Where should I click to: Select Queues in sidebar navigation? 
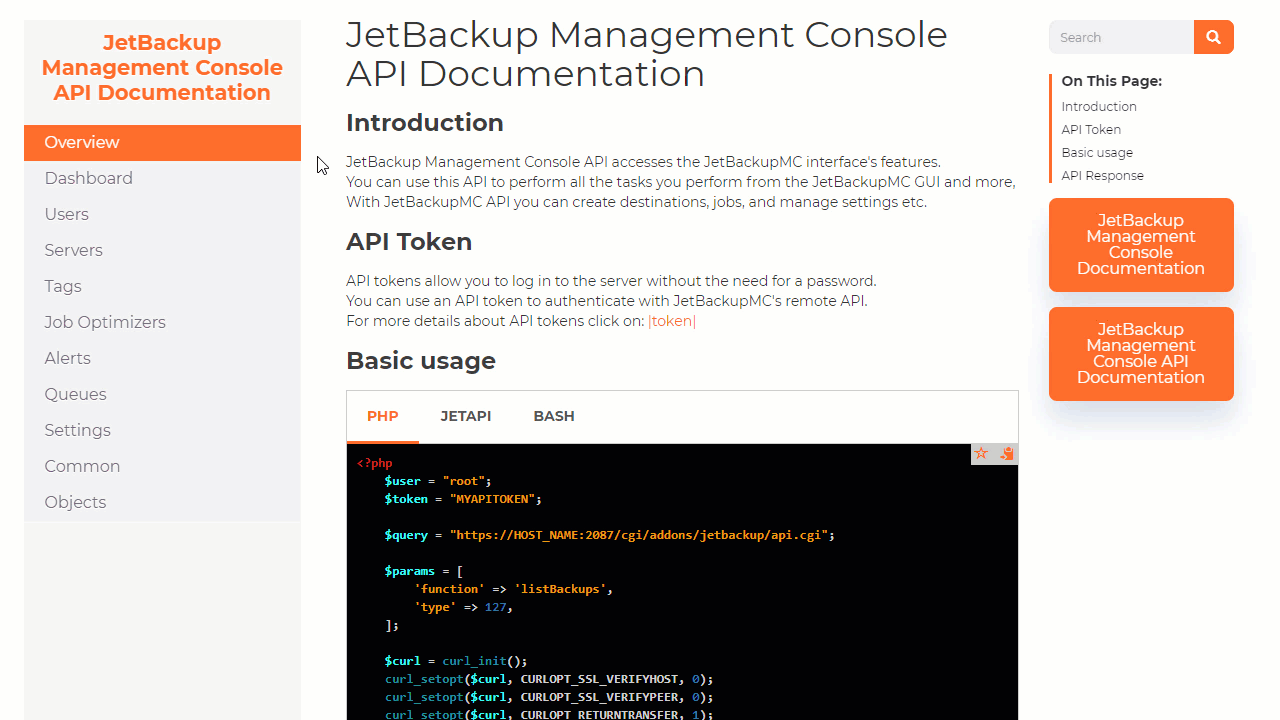coord(162,395)
